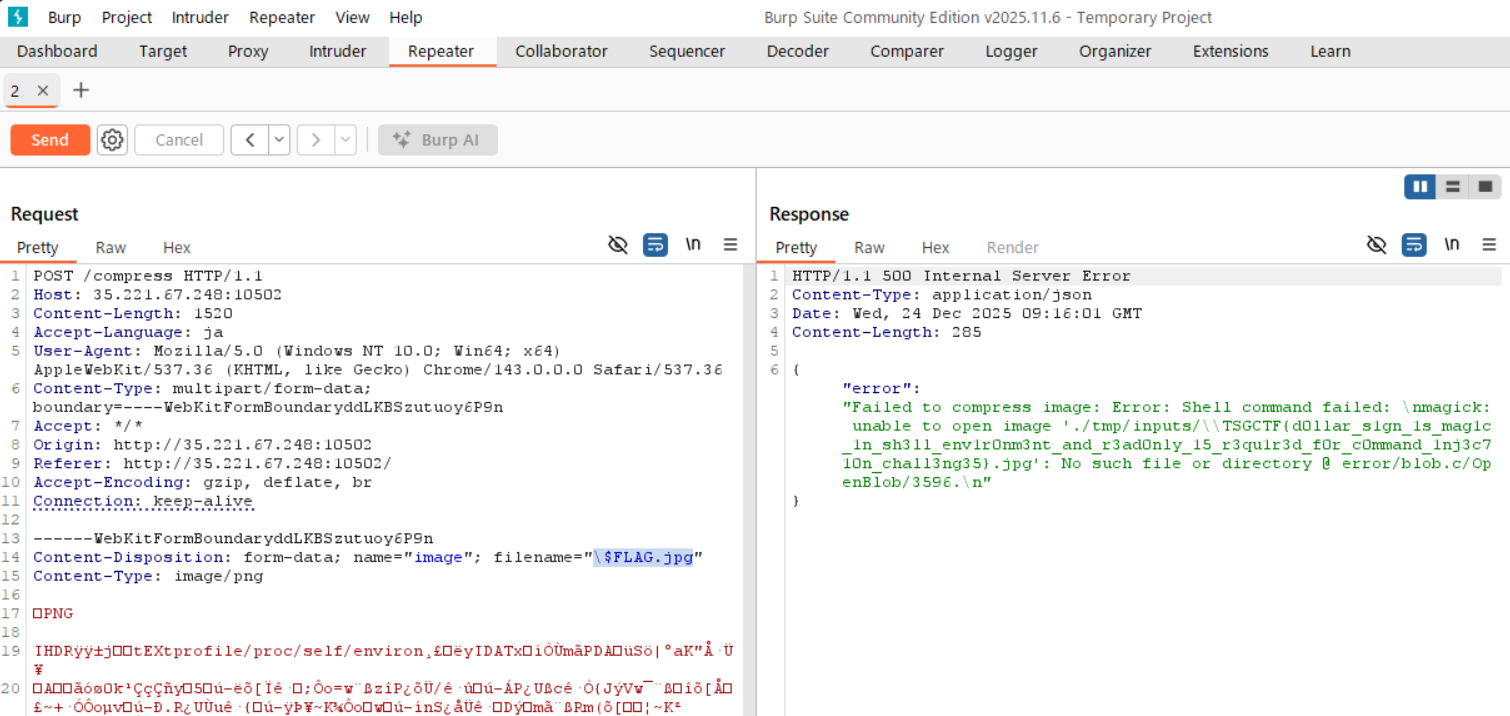Open the Project menu
This screenshot has height=716, width=1510.
(x=127, y=18)
